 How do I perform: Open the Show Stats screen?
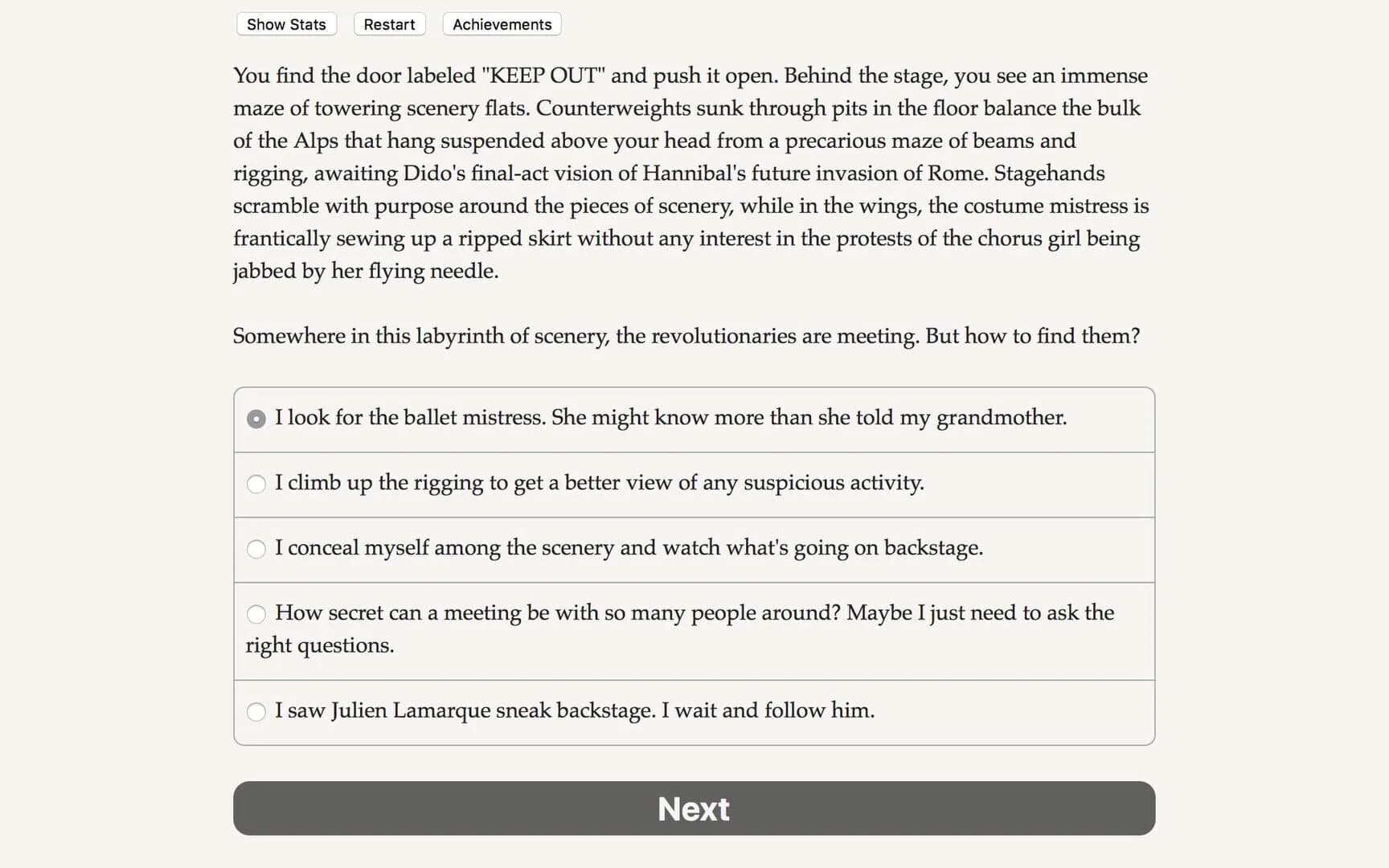pos(286,24)
